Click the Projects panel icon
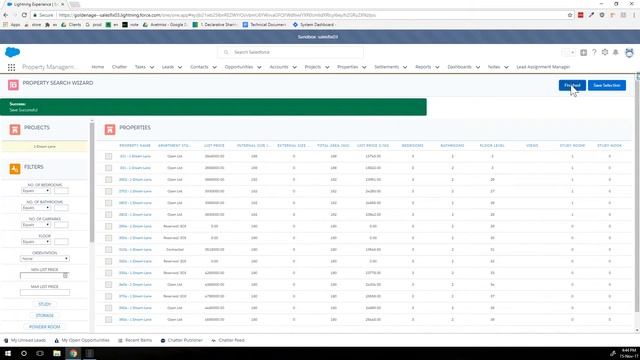Image resolution: width=640 pixels, height=360 pixels. tap(15, 130)
